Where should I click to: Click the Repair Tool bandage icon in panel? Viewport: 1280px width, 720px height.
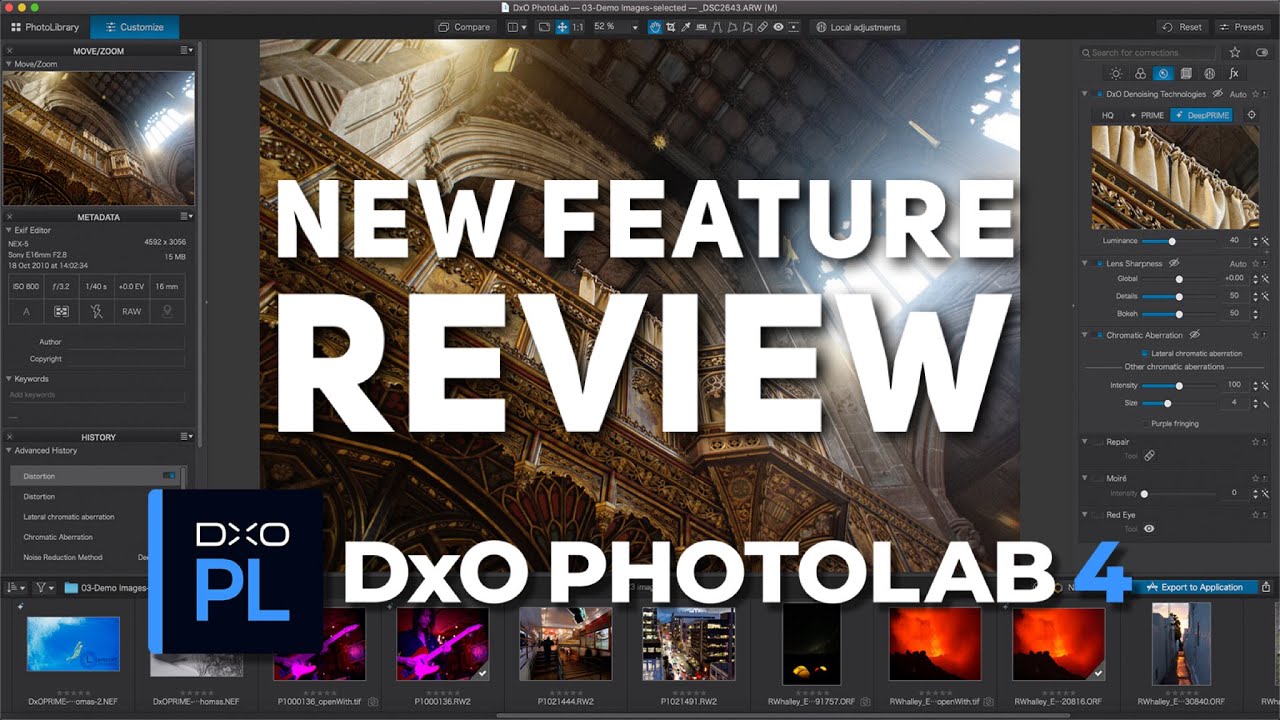[x=1149, y=455]
